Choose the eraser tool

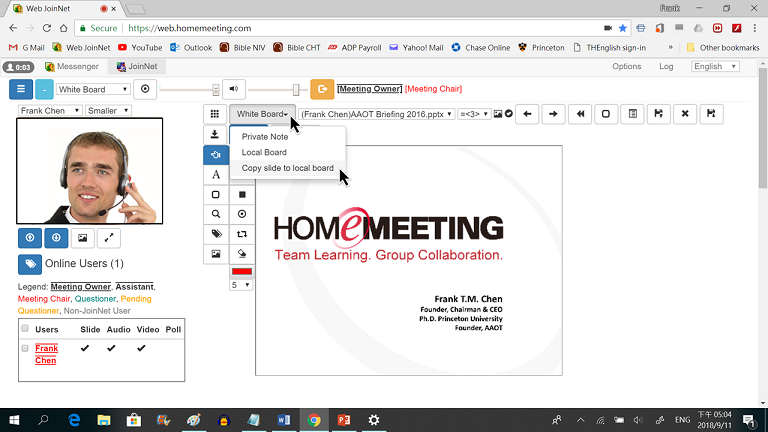pos(242,253)
